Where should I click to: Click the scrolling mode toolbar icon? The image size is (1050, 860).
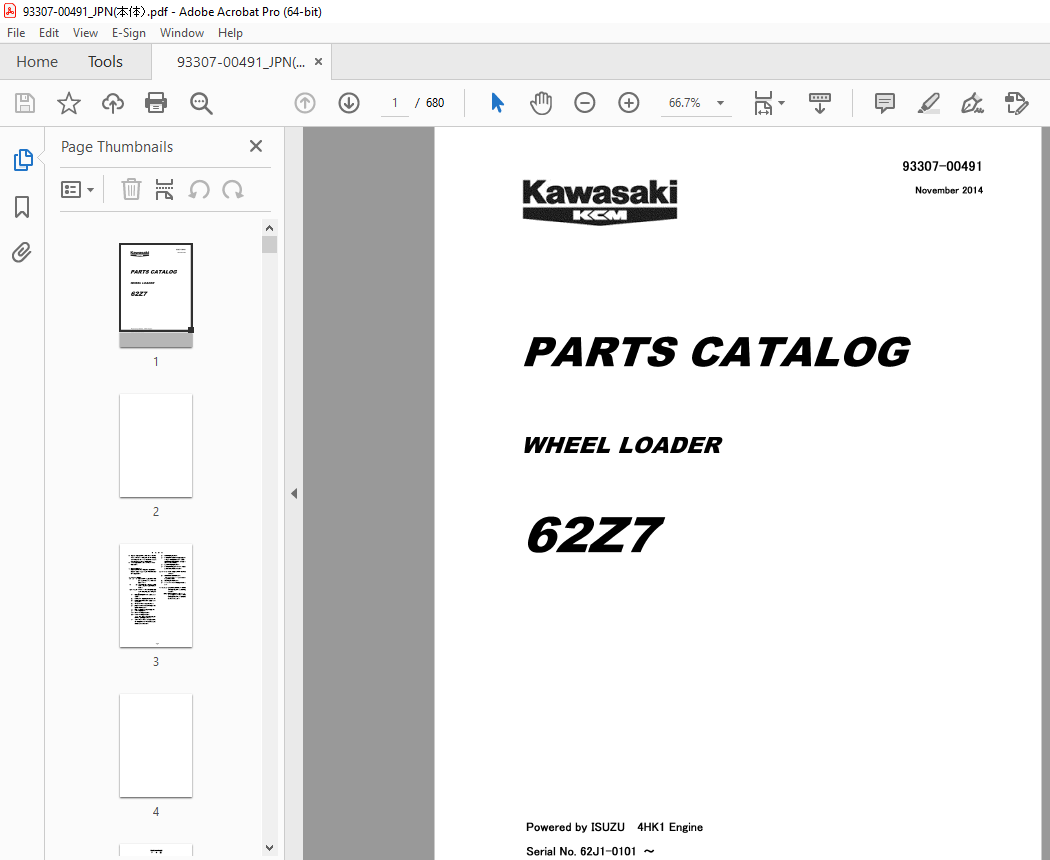[820, 103]
